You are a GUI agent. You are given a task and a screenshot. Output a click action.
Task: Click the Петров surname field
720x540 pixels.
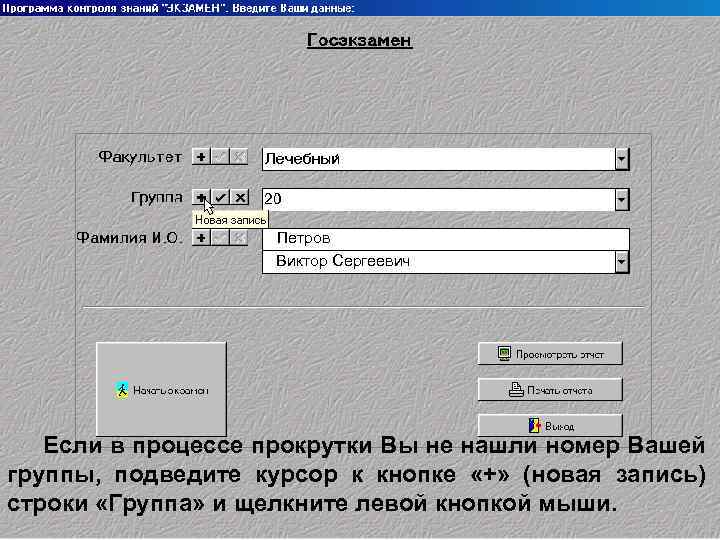[x=445, y=239]
